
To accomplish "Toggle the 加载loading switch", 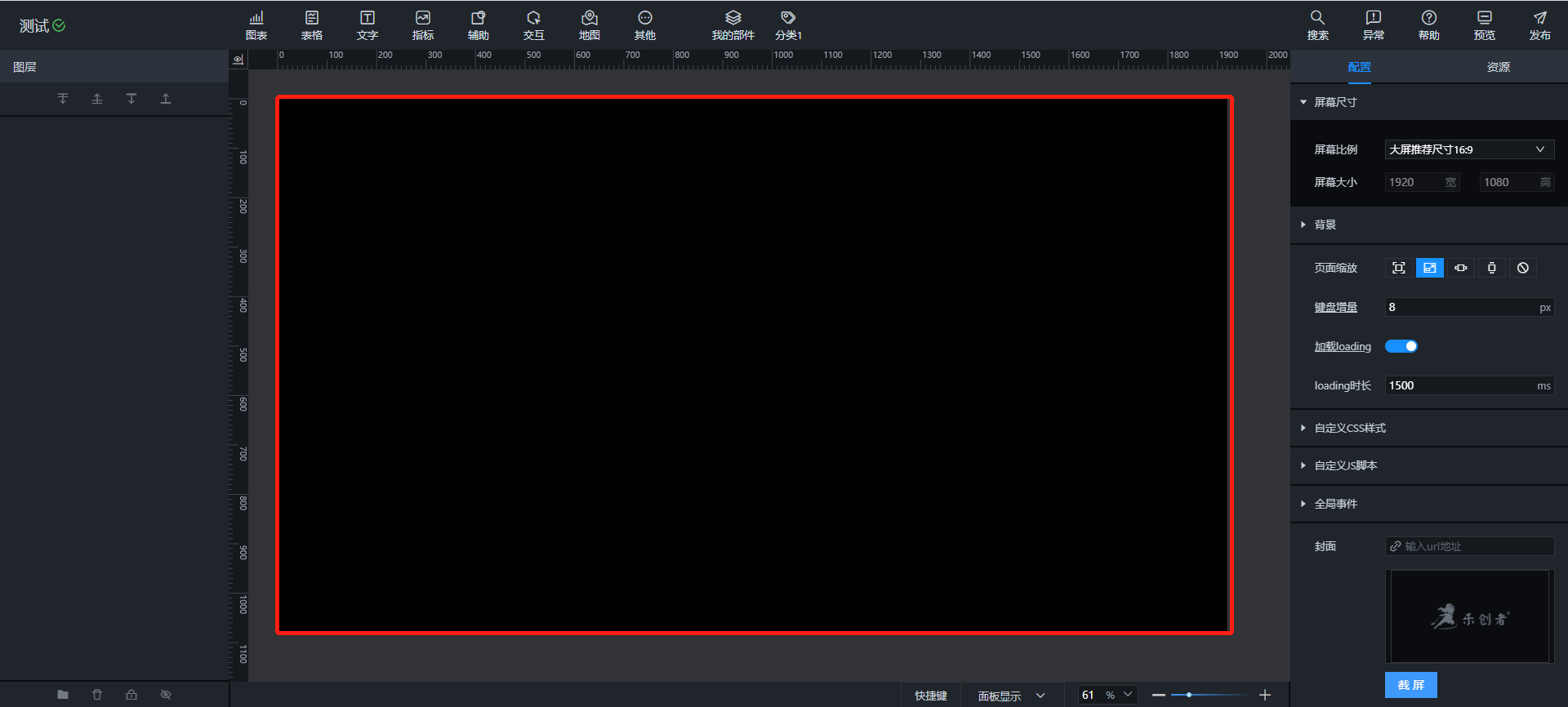I will pyautogui.click(x=1401, y=346).
